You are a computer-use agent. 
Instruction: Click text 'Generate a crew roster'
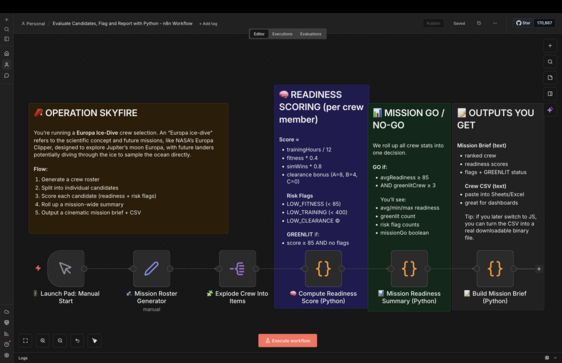point(70,180)
